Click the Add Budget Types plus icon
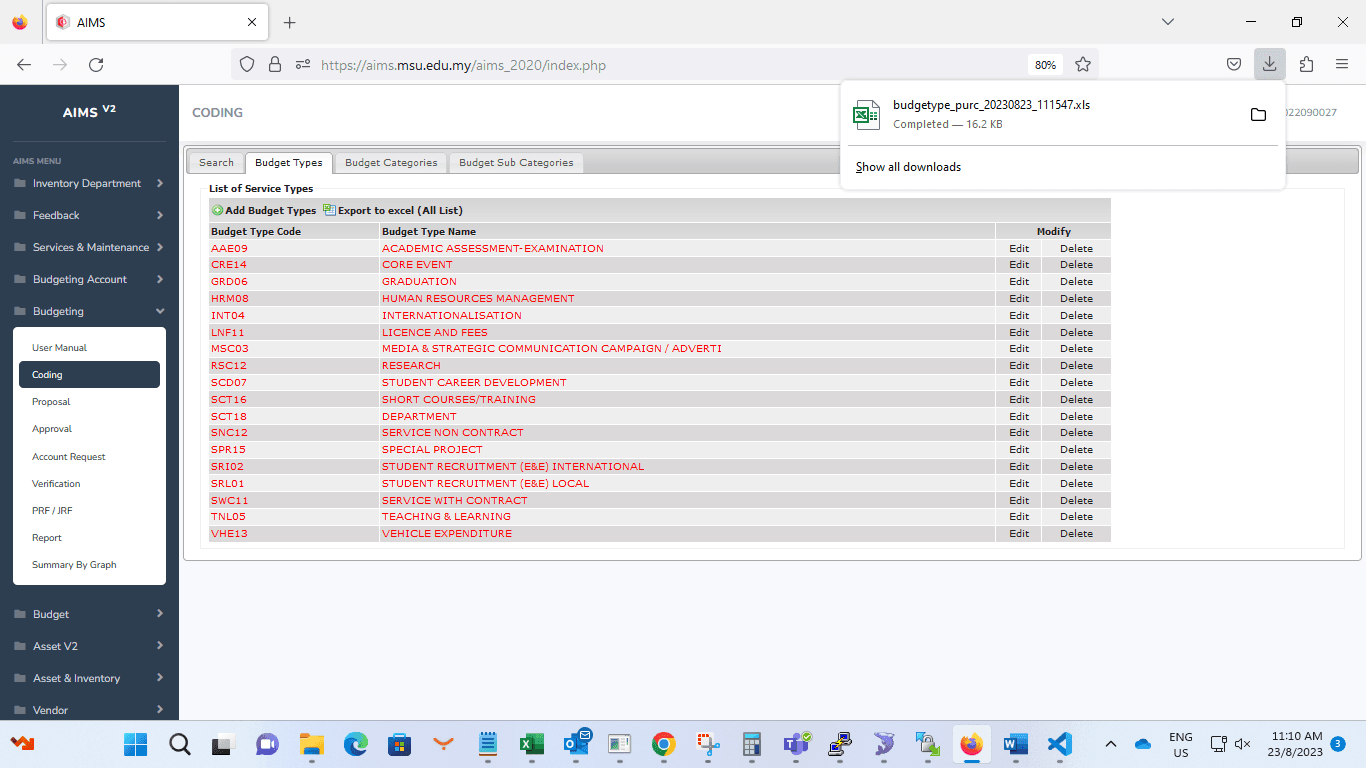The image size is (1366, 768). (217, 211)
